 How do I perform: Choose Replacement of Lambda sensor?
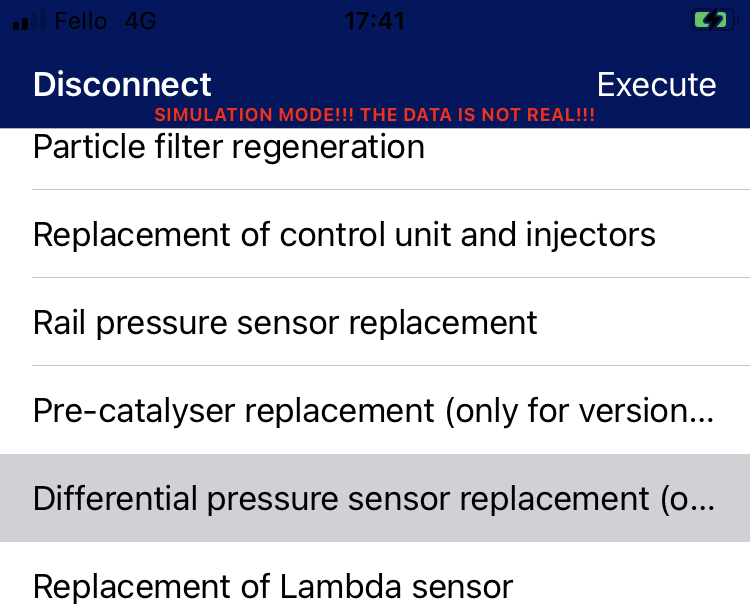(375, 574)
